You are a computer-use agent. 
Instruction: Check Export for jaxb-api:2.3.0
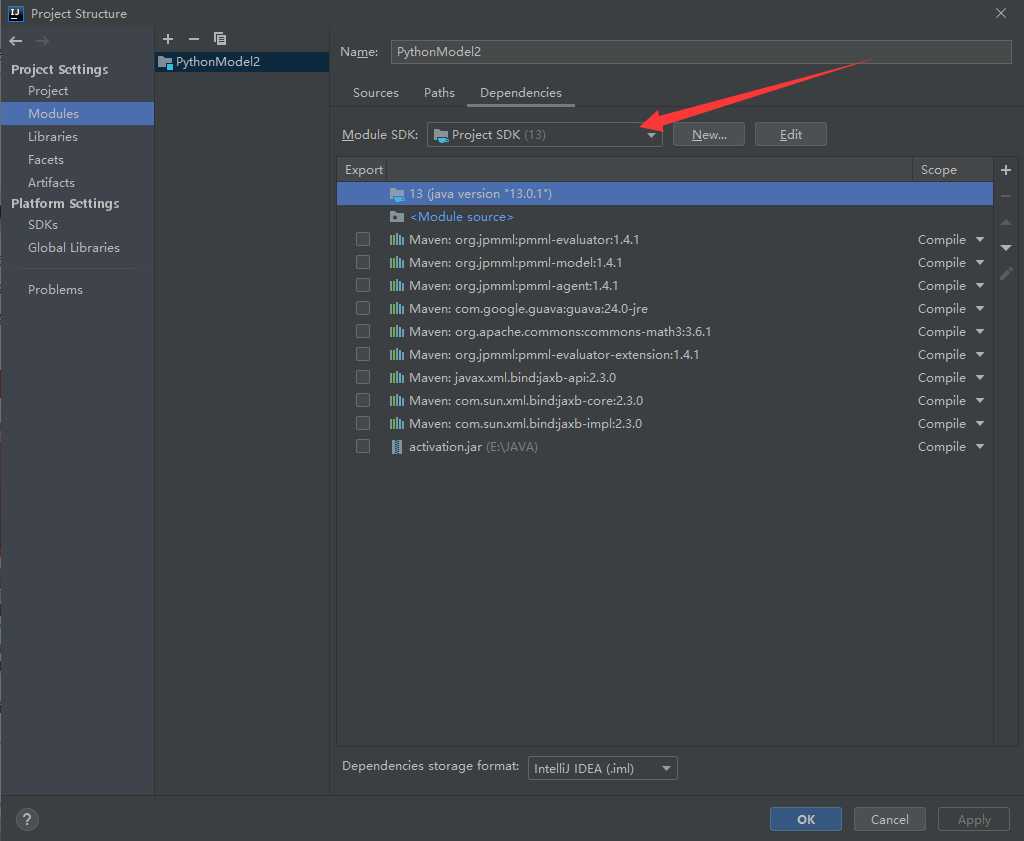[x=362, y=377]
